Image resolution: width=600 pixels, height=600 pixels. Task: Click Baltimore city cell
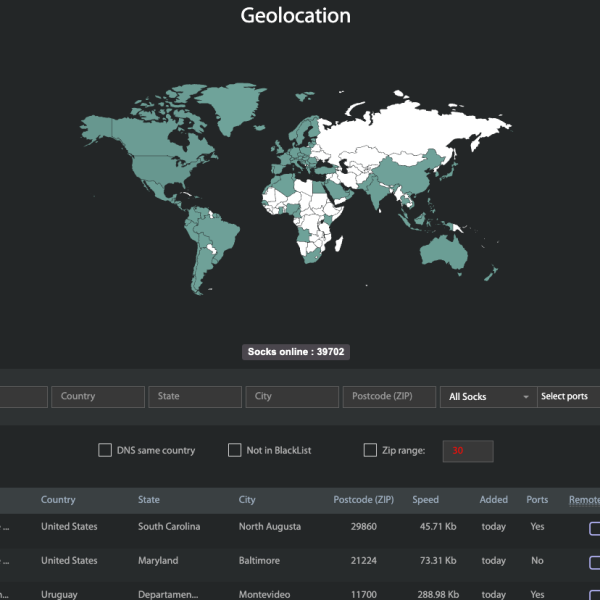coord(259,560)
